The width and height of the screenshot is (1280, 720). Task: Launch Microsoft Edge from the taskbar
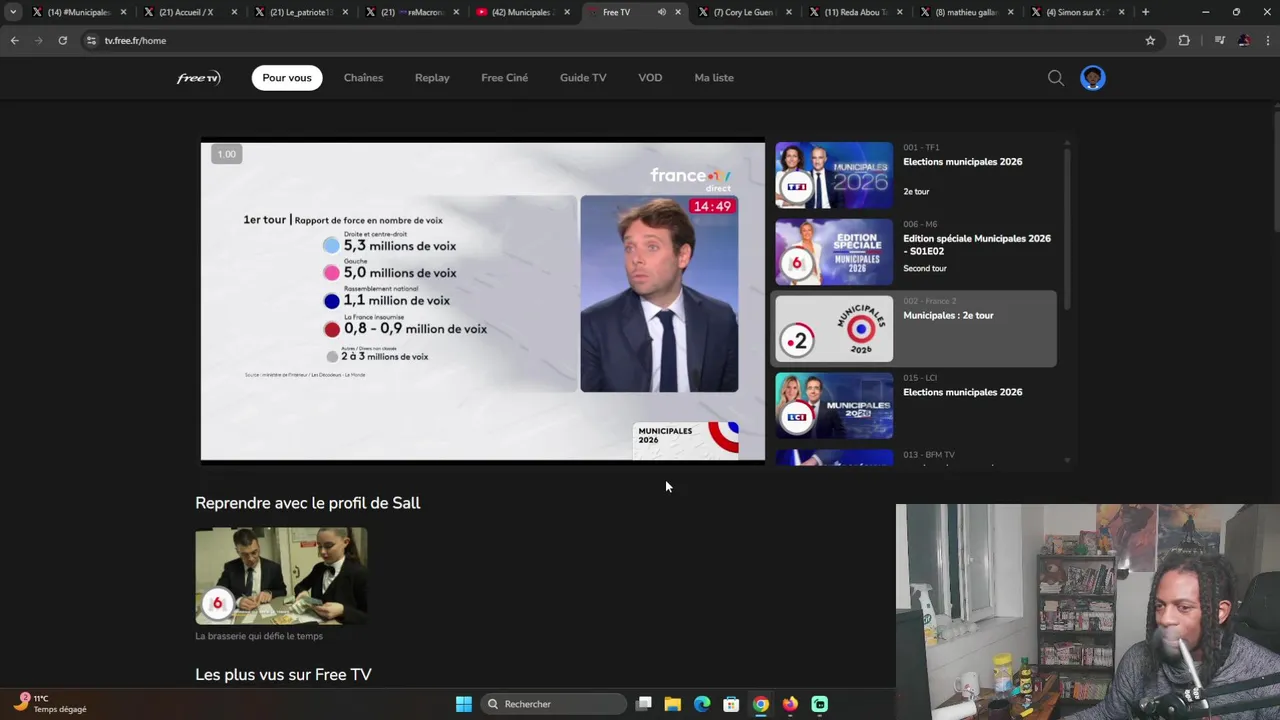pos(702,704)
